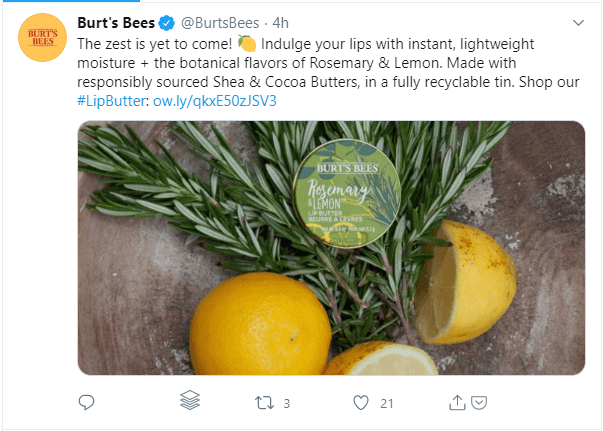This screenshot has height=431, width=603.
Task: Click the lemon emoji in the tweet text
Action: pyautogui.click(x=247, y=45)
